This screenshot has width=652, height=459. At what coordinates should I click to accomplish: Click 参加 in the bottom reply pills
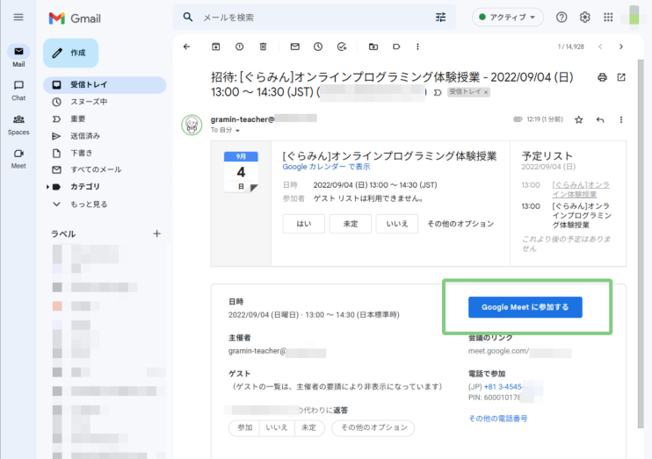(x=244, y=428)
